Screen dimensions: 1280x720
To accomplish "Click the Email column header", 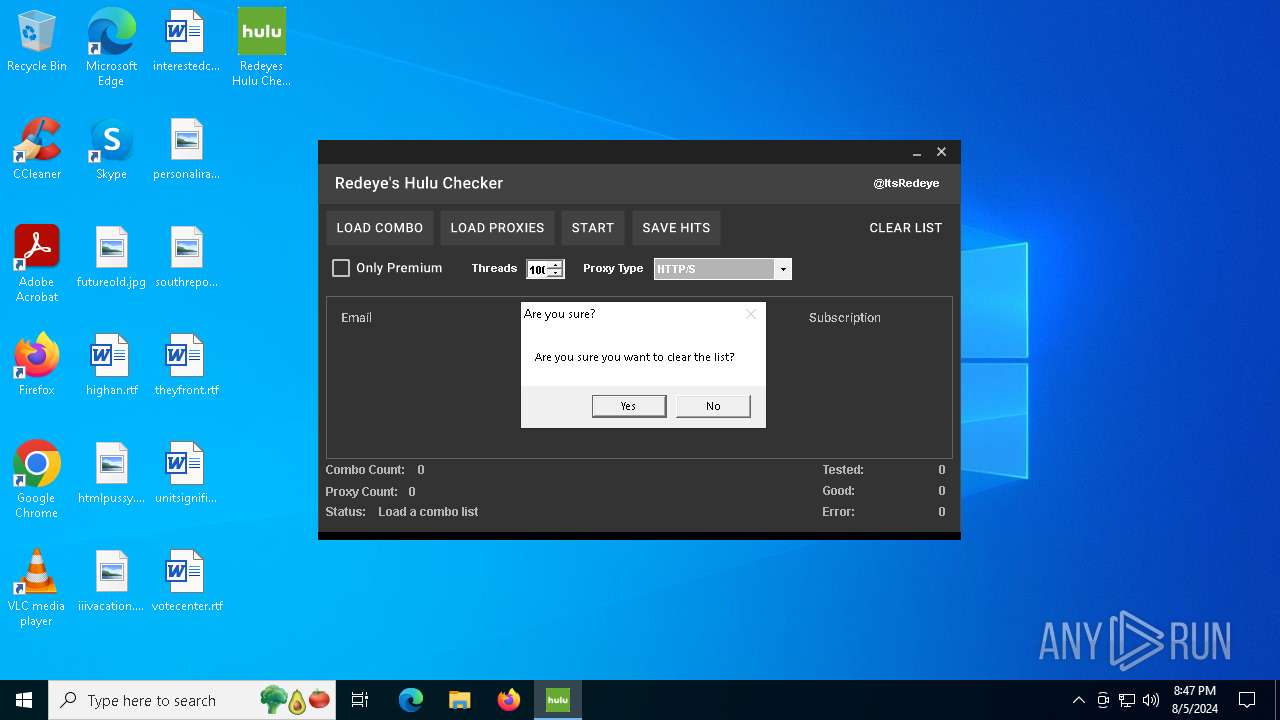I will tap(356, 318).
